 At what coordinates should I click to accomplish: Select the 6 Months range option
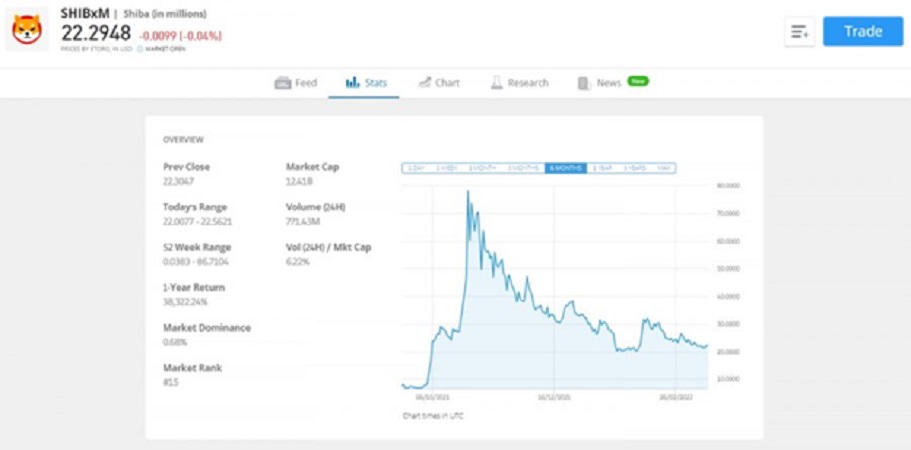click(x=566, y=168)
